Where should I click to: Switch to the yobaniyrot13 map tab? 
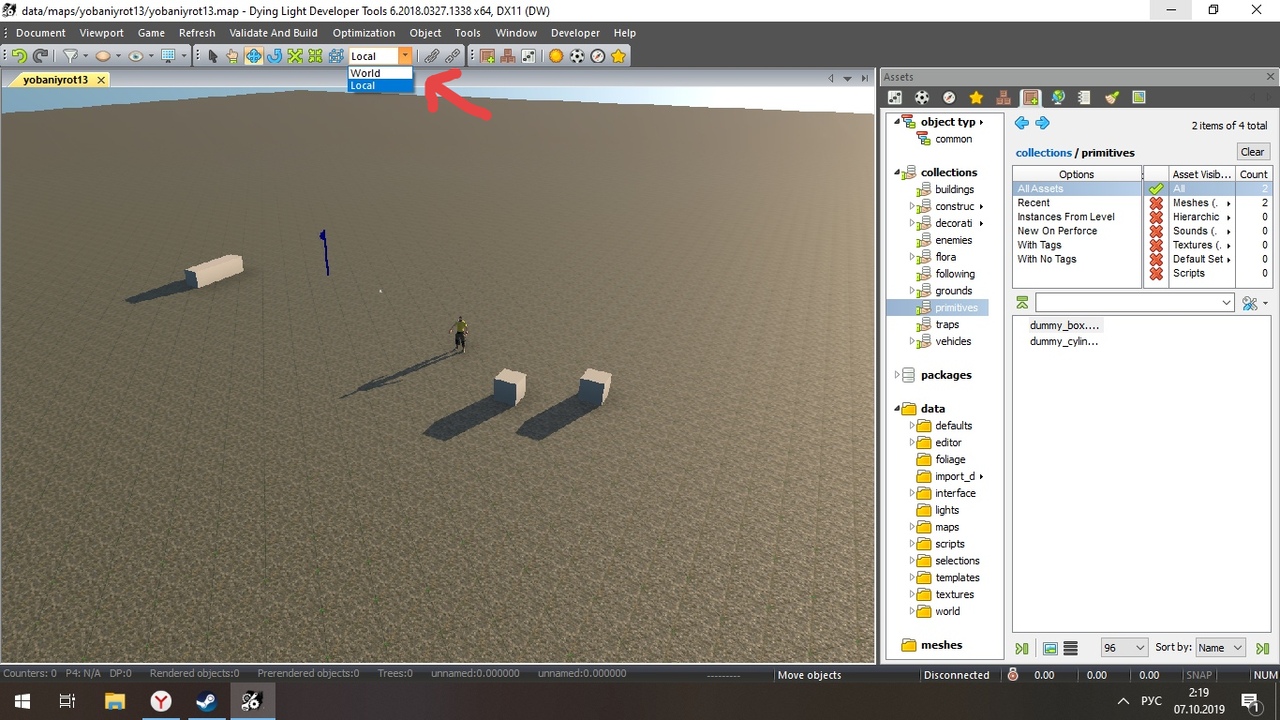tap(56, 79)
